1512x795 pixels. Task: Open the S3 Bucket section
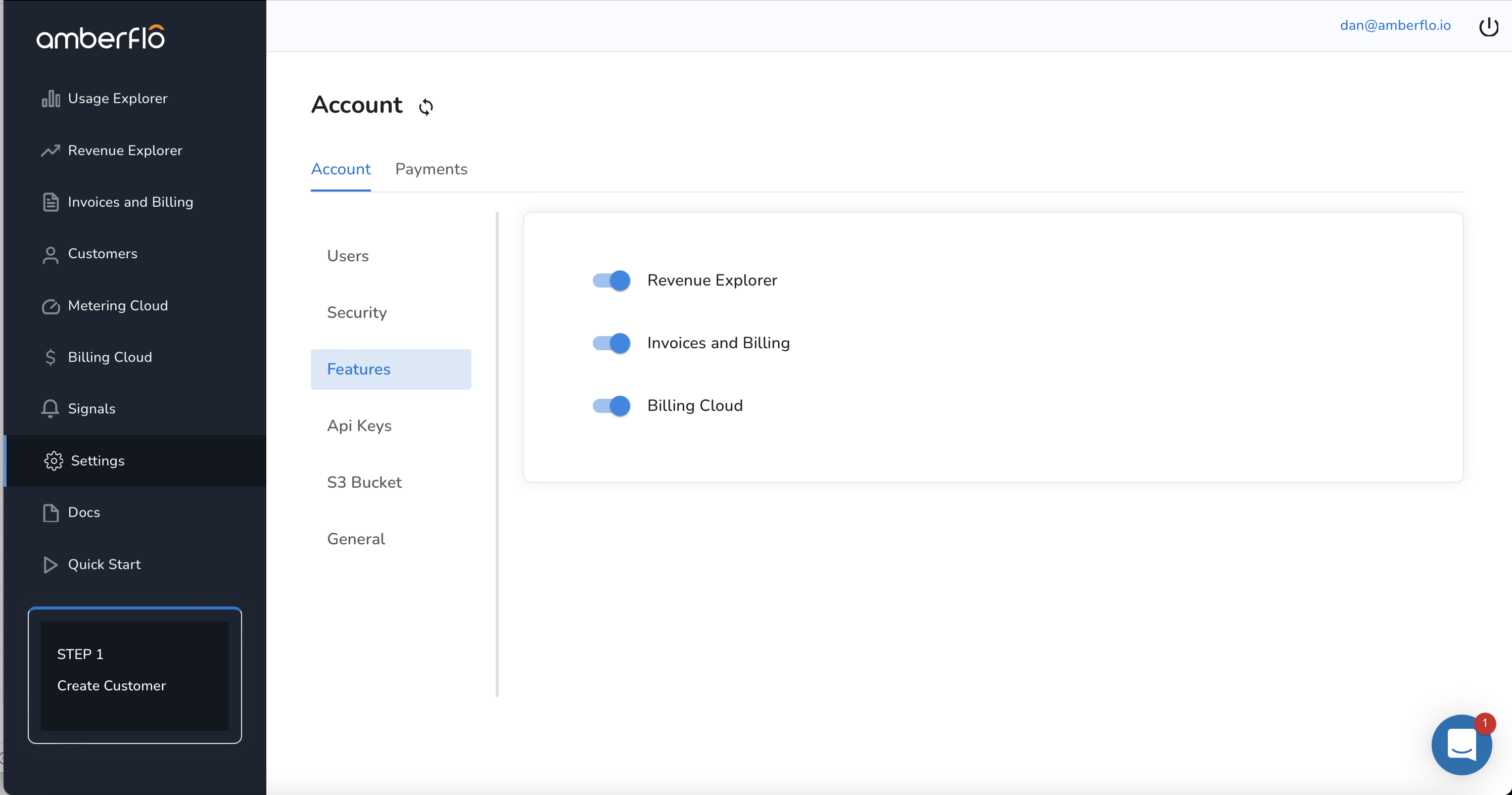(x=364, y=482)
